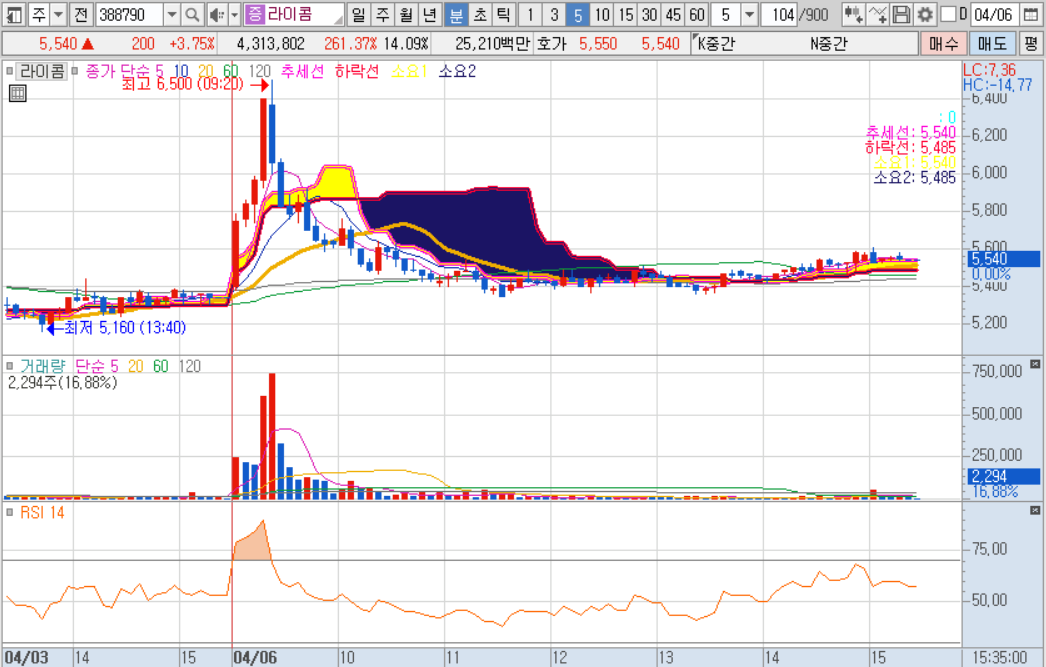Open the stock search magnifier
Viewport: 1046px width, 667px height.
[x=192, y=14]
